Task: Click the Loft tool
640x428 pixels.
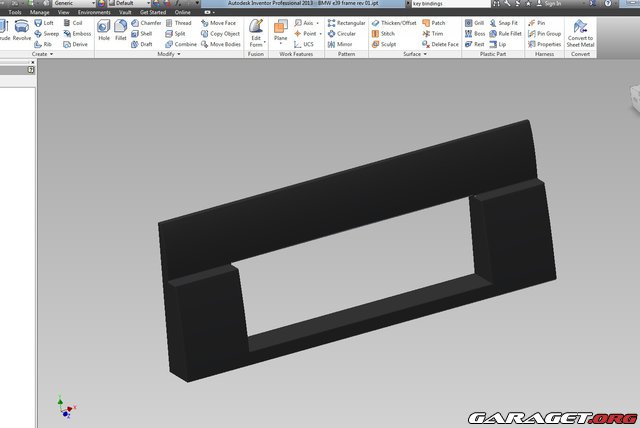Action: (x=44, y=22)
